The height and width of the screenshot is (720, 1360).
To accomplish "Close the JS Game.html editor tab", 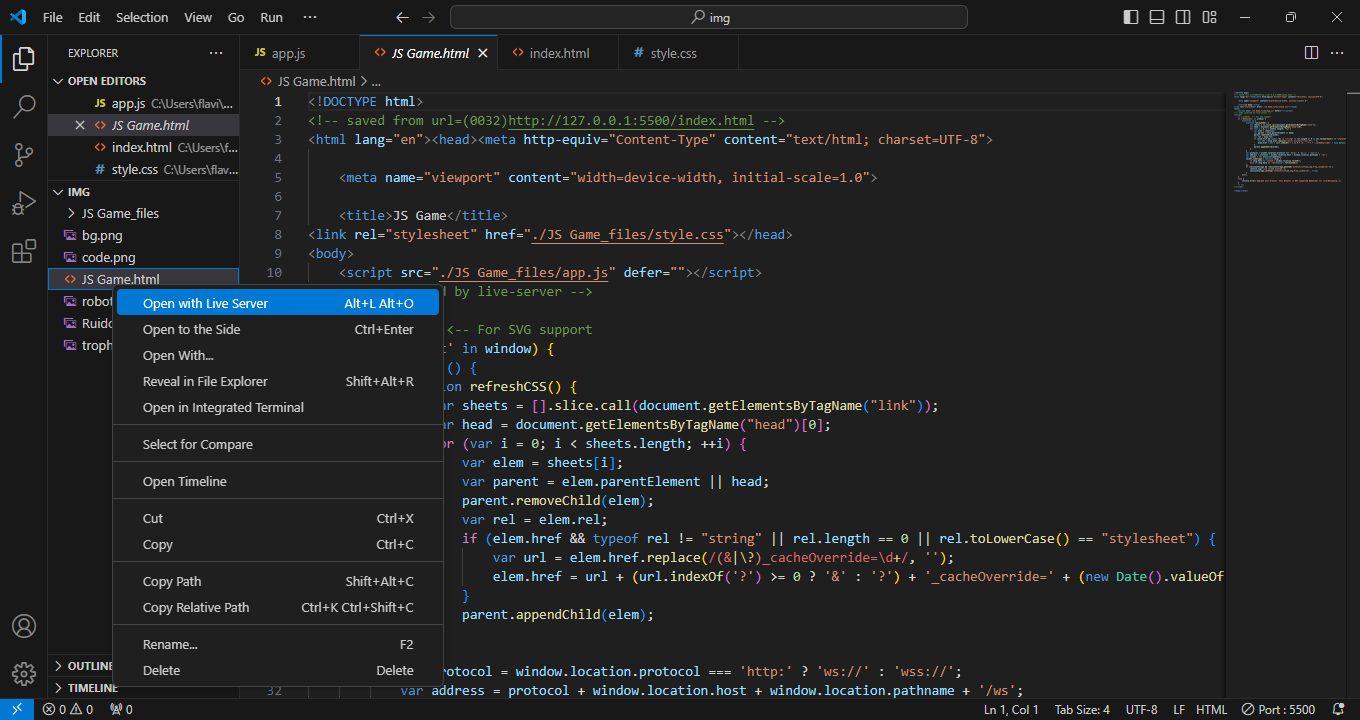I will click(x=483, y=53).
